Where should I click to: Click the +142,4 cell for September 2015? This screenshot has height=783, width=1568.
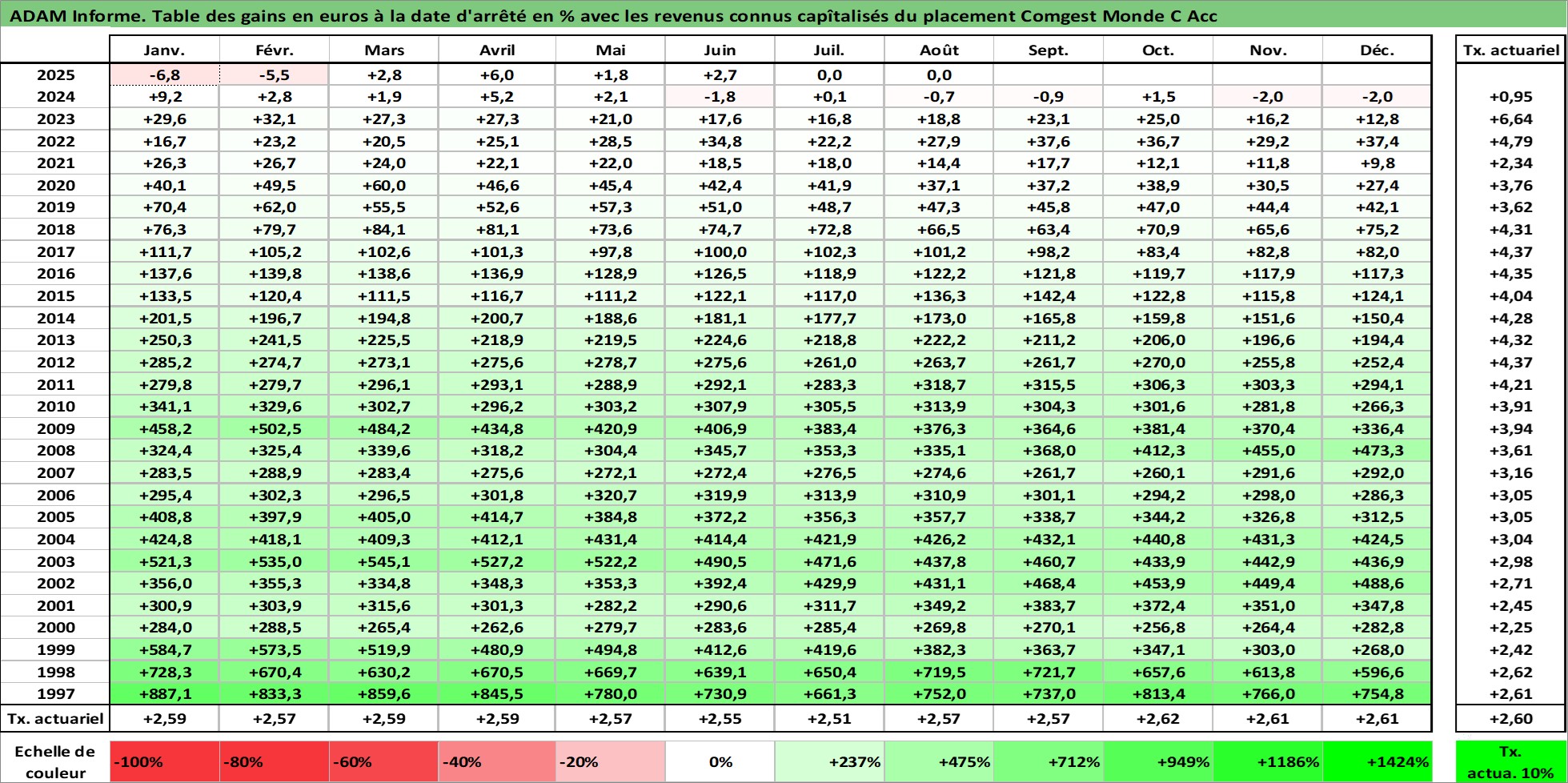tap(1049, 296)
